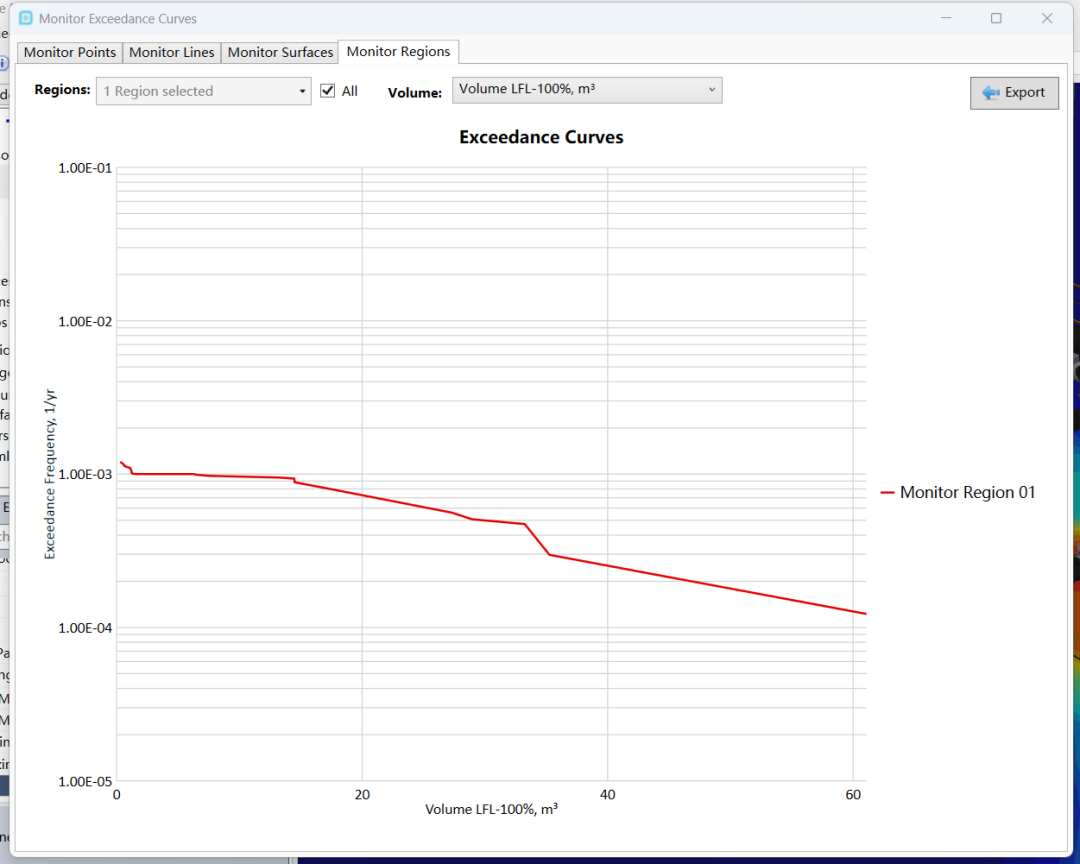This screenshot has width=1080, height=864.
Task: Click the 60 x-axis tick label
Action: pos(853,794)
